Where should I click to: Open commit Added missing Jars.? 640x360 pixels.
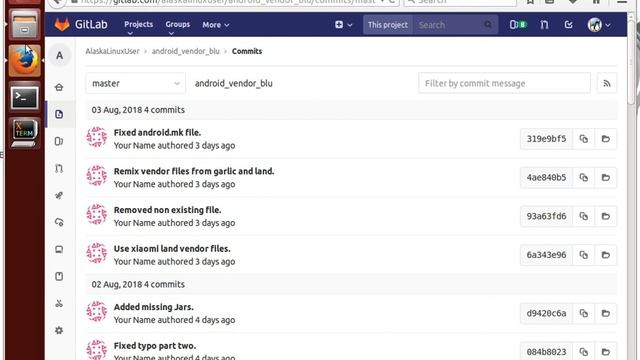coord(153,307)
